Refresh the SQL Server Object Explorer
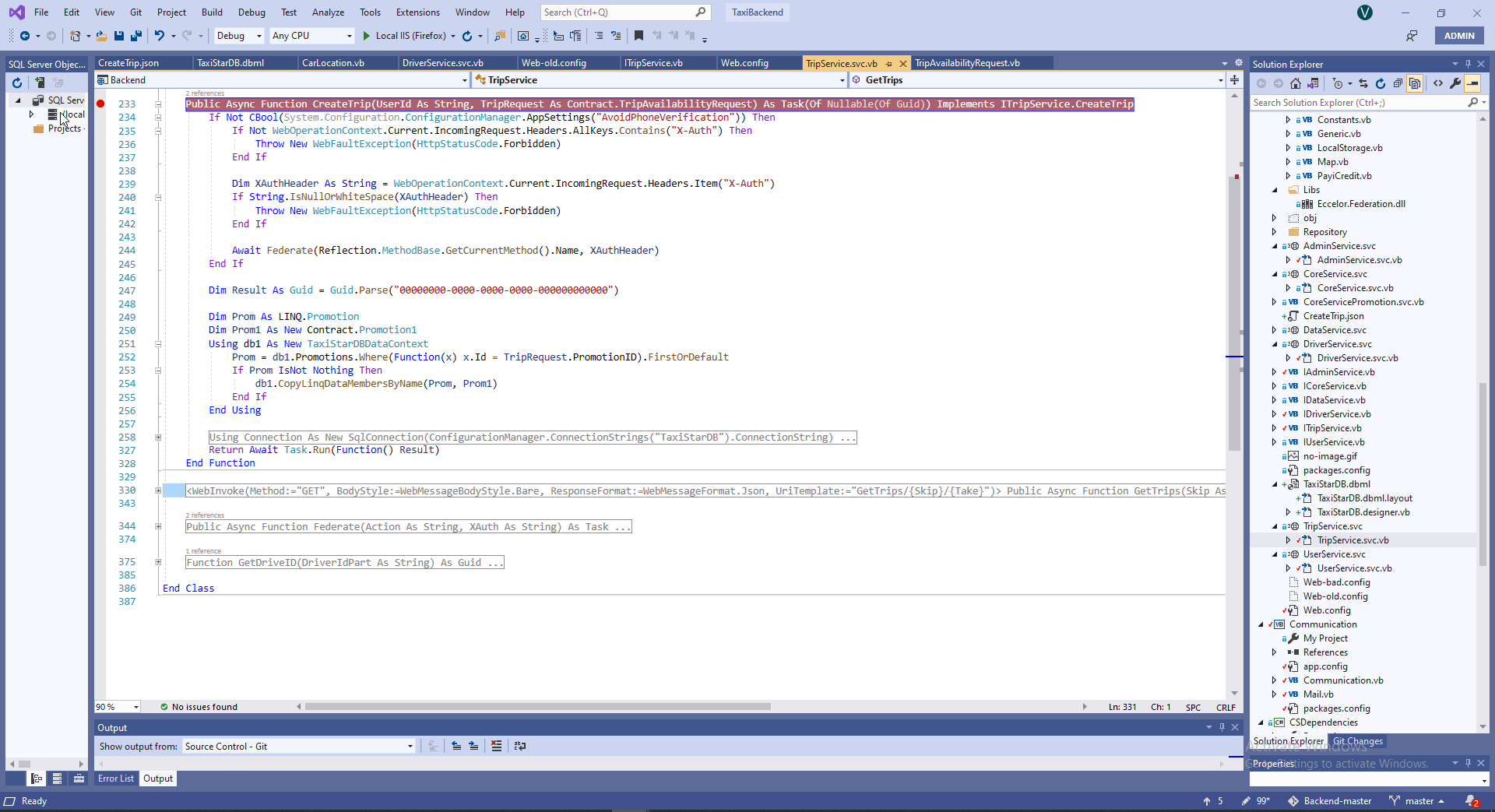The image size is (1495, 812). tap(17, 83)
